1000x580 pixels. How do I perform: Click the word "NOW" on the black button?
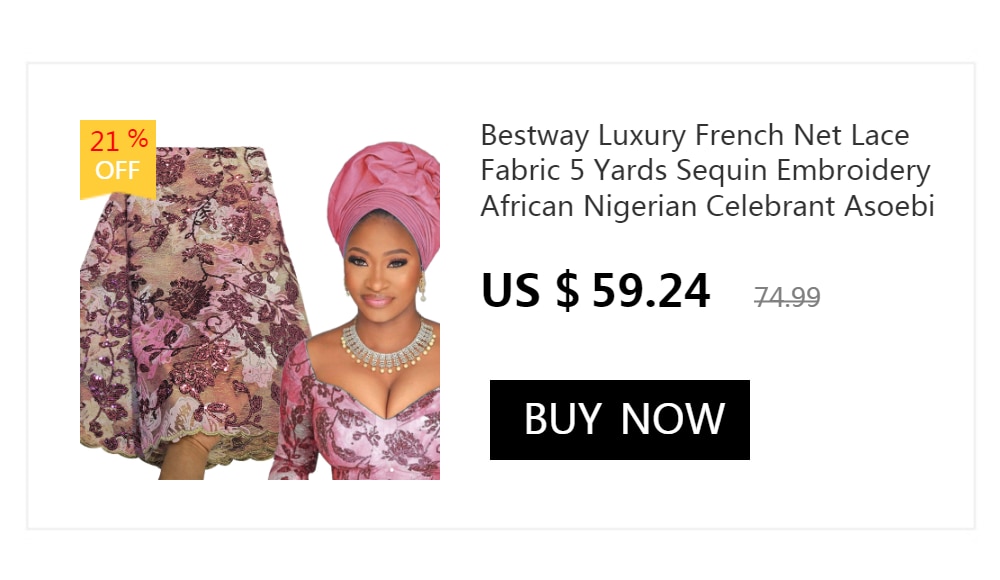(672, 420)
